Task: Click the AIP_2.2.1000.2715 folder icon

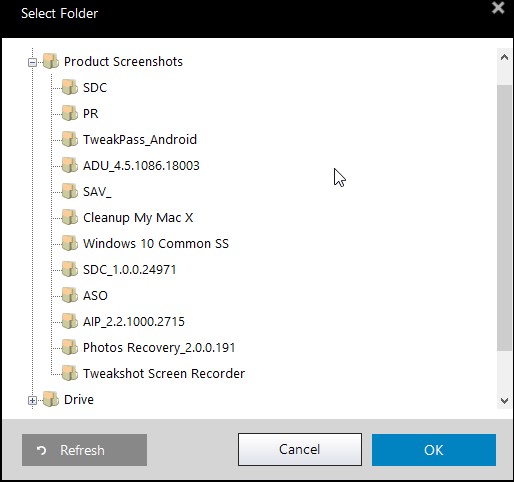Action: 70,321
